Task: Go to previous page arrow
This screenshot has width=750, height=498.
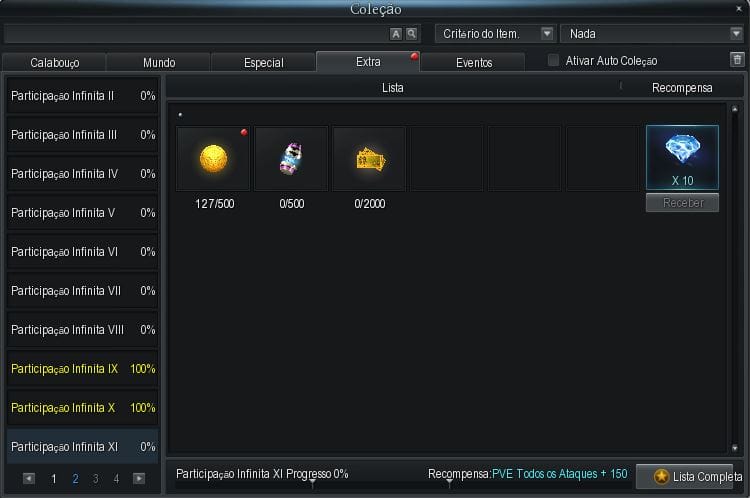Action: [29, 478]
